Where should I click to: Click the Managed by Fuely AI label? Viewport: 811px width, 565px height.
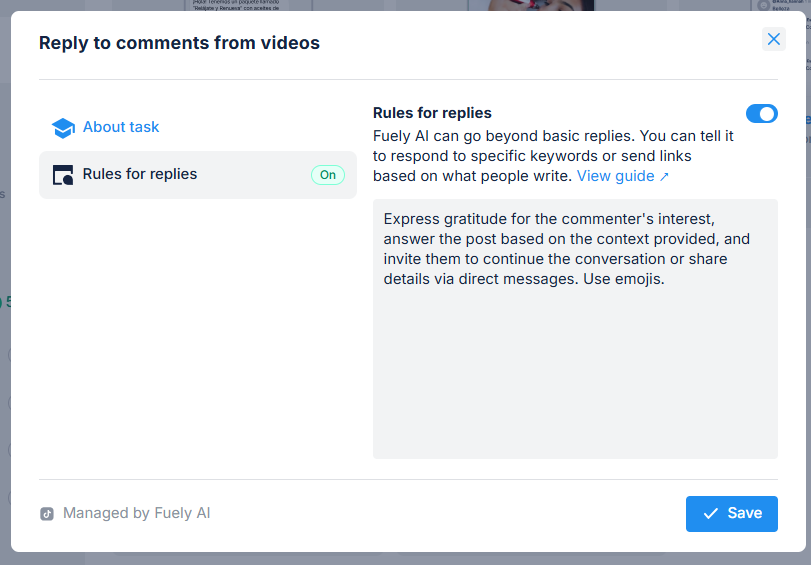coord(136,513)
